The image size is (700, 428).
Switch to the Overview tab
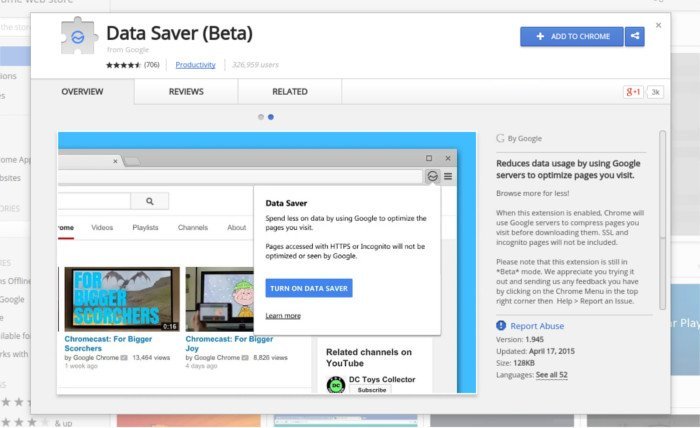pos(82,91)
